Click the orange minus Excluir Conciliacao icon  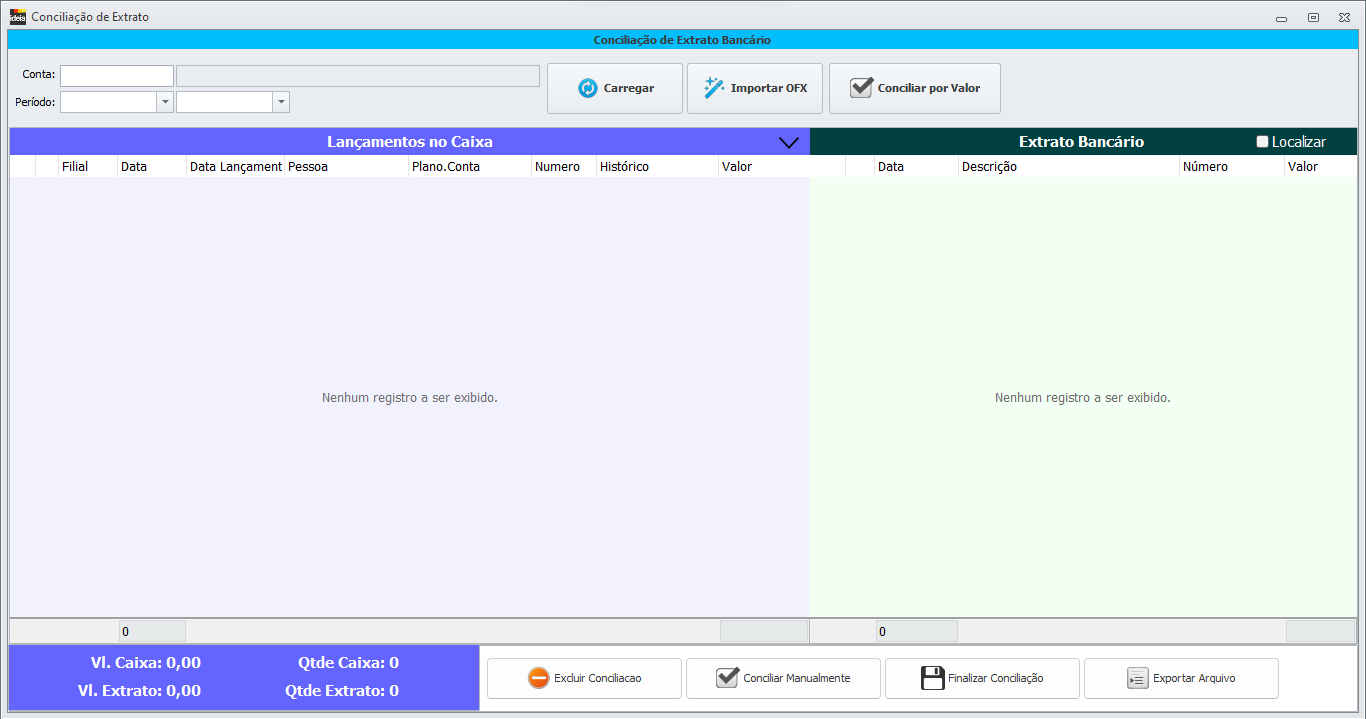(x=538, y=678)
